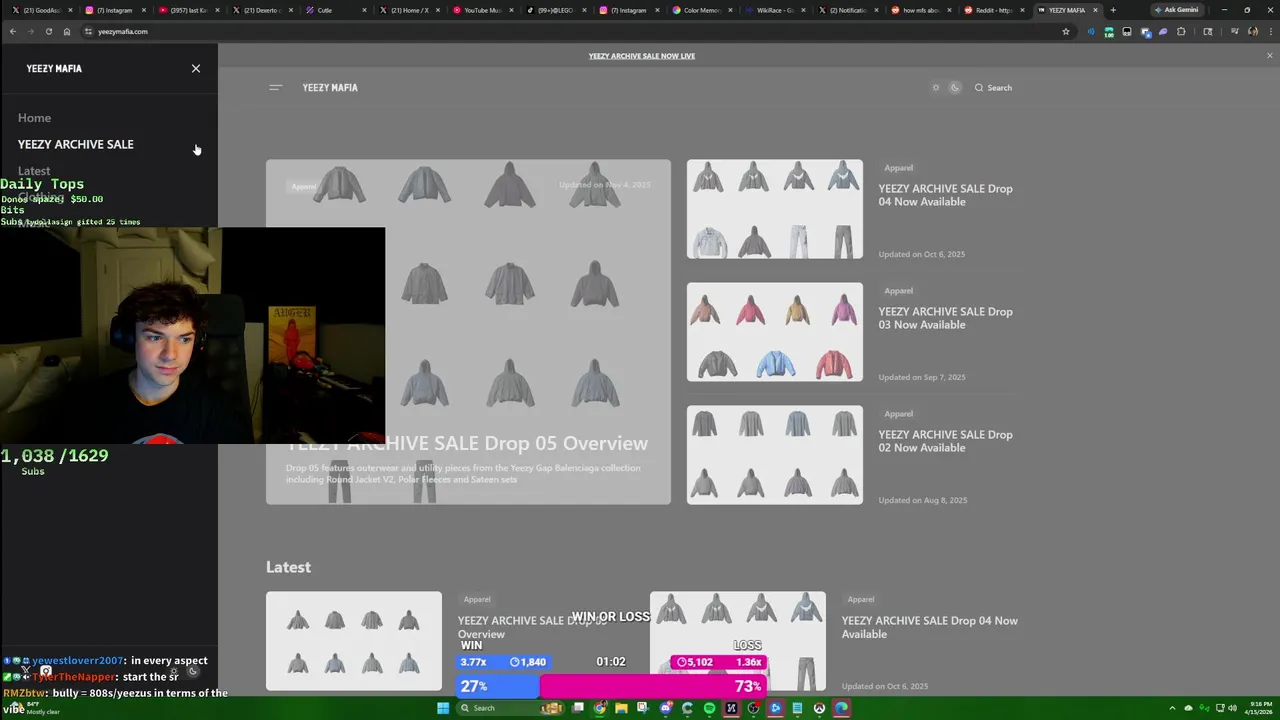Image resolution: width=1280 pixels, height=720 pixels.
Task: Open the clock showing 9:16 PM
Action: (1259, 708)
